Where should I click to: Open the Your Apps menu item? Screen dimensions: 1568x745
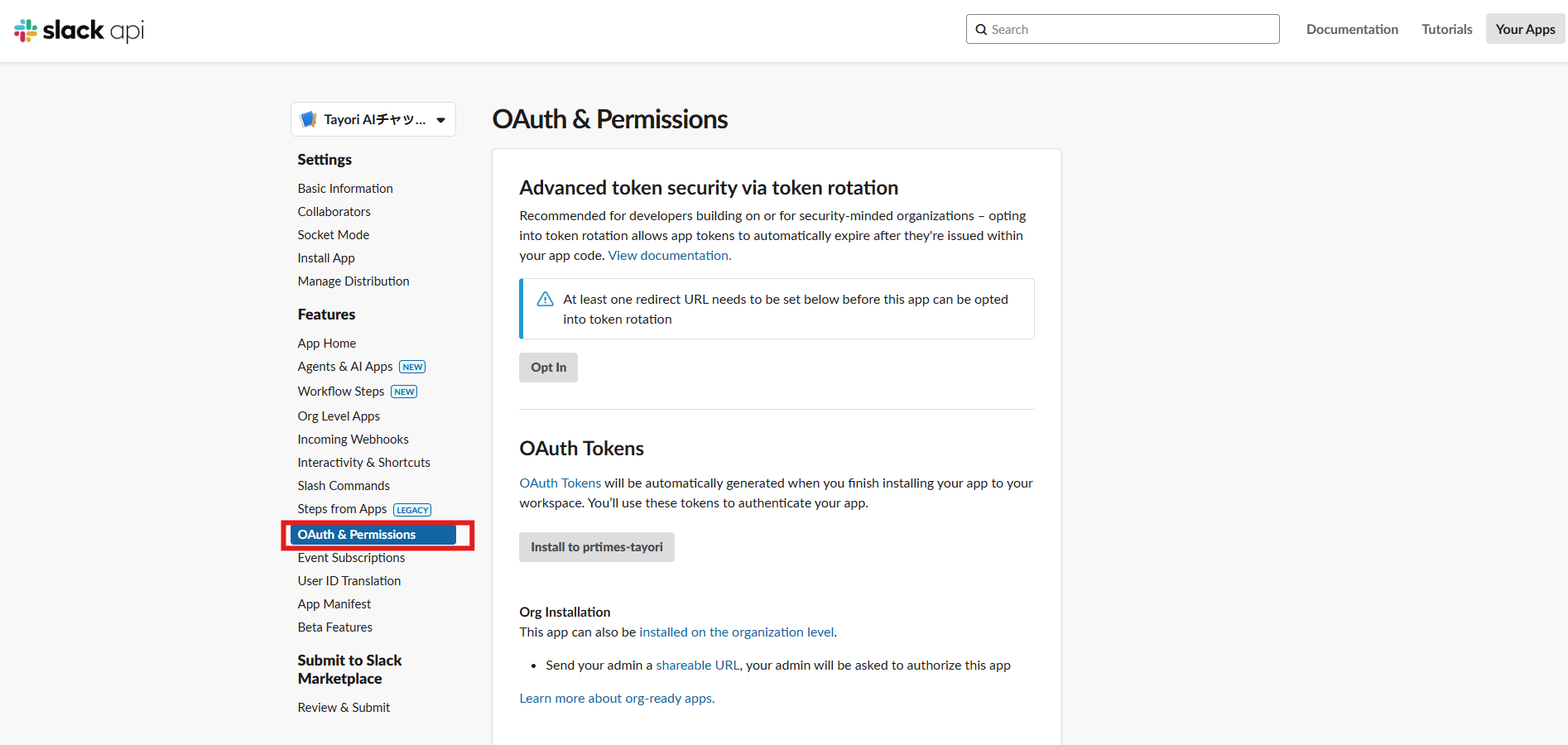tap(1525, 30)
